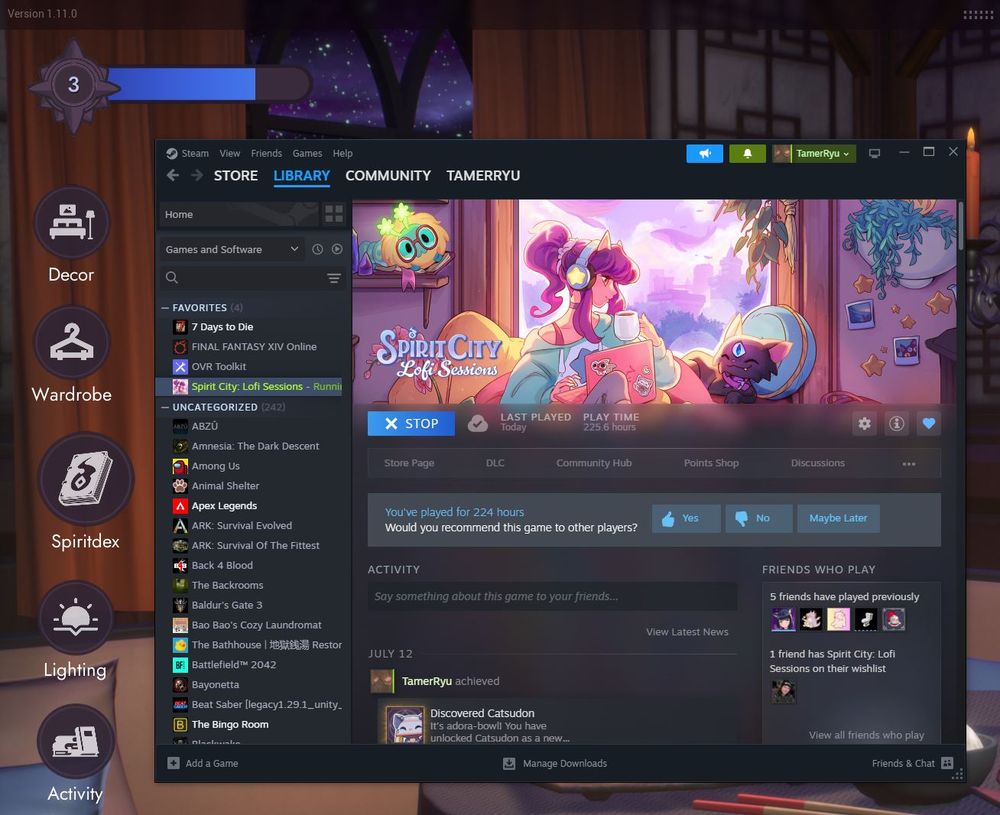Click the library page vertical scrollbar

click(x=960, y=226)
